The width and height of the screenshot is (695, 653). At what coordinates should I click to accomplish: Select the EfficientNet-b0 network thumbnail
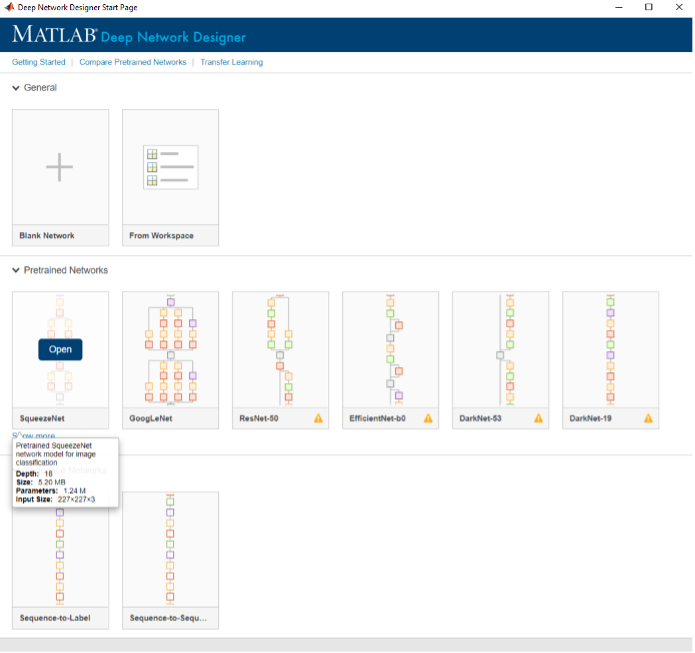(390, 350)
